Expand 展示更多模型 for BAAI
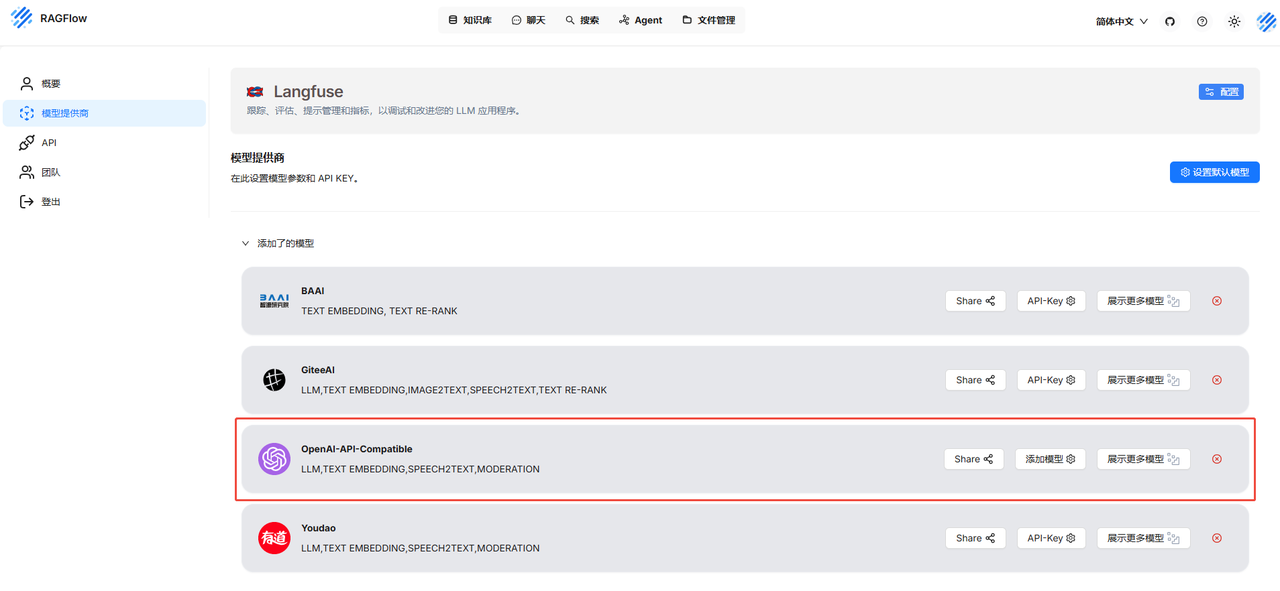The height and width of the screenshot is (591, 1280). 1143,301
